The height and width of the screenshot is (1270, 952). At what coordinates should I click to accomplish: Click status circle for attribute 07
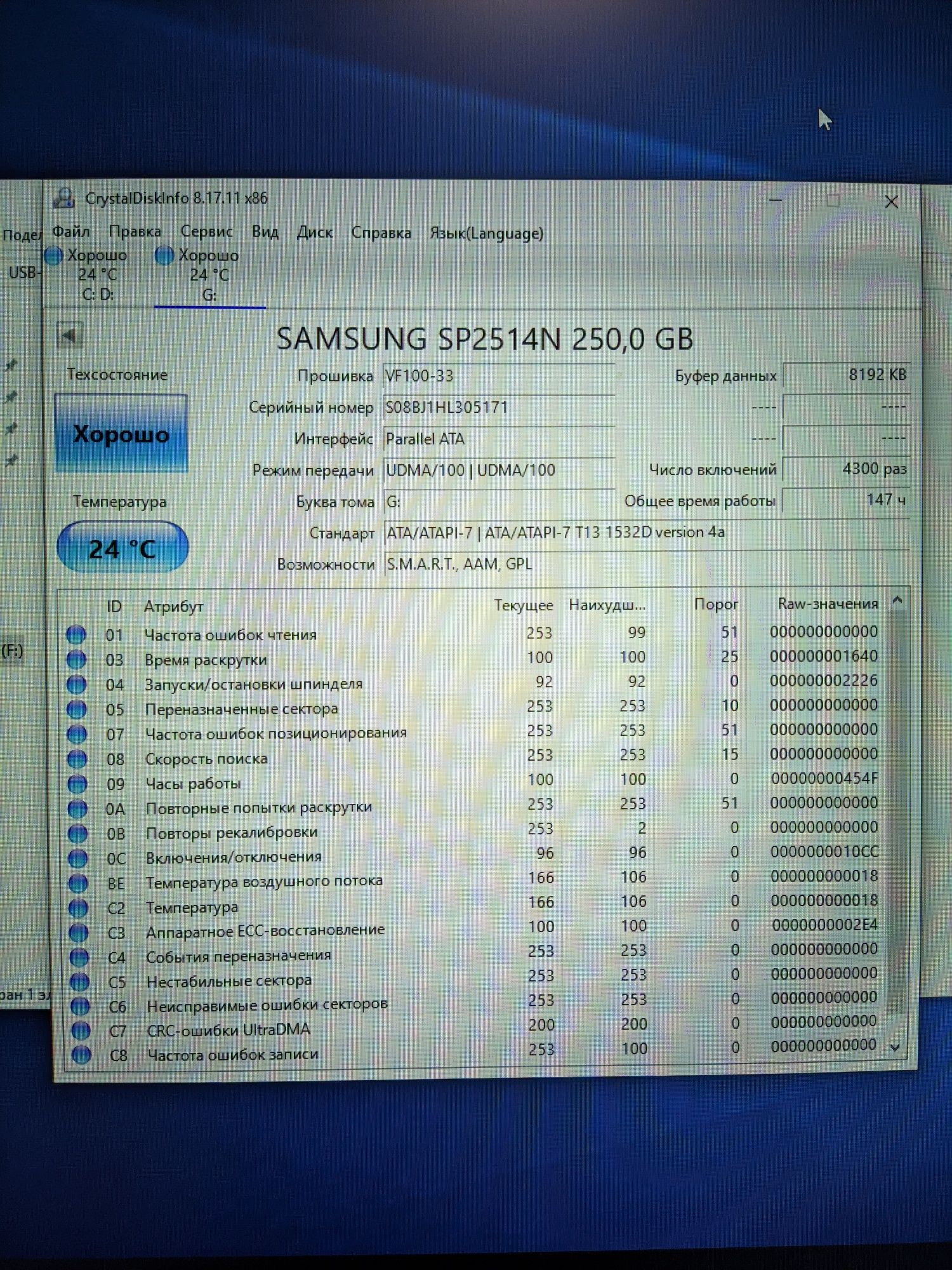[x=77, y=734]
